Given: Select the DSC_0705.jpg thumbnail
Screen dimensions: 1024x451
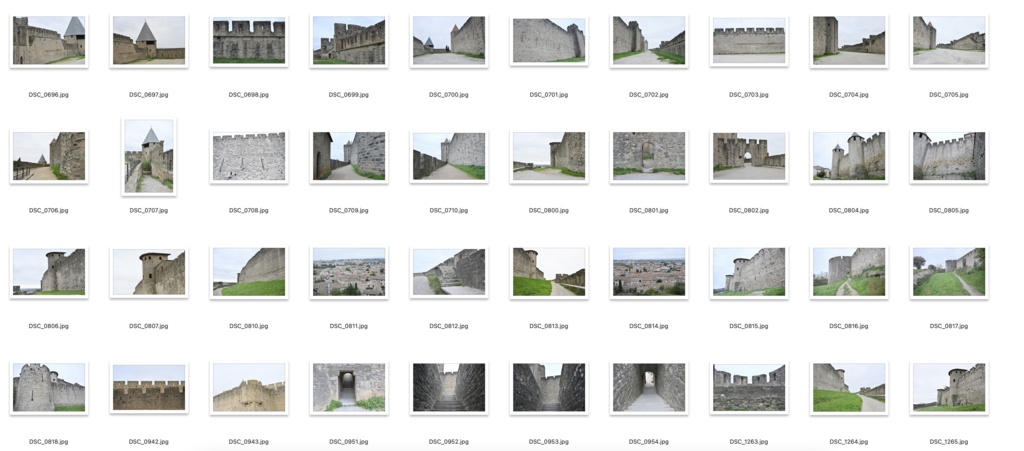Looking at the screenshot, I should pos(949,40).
